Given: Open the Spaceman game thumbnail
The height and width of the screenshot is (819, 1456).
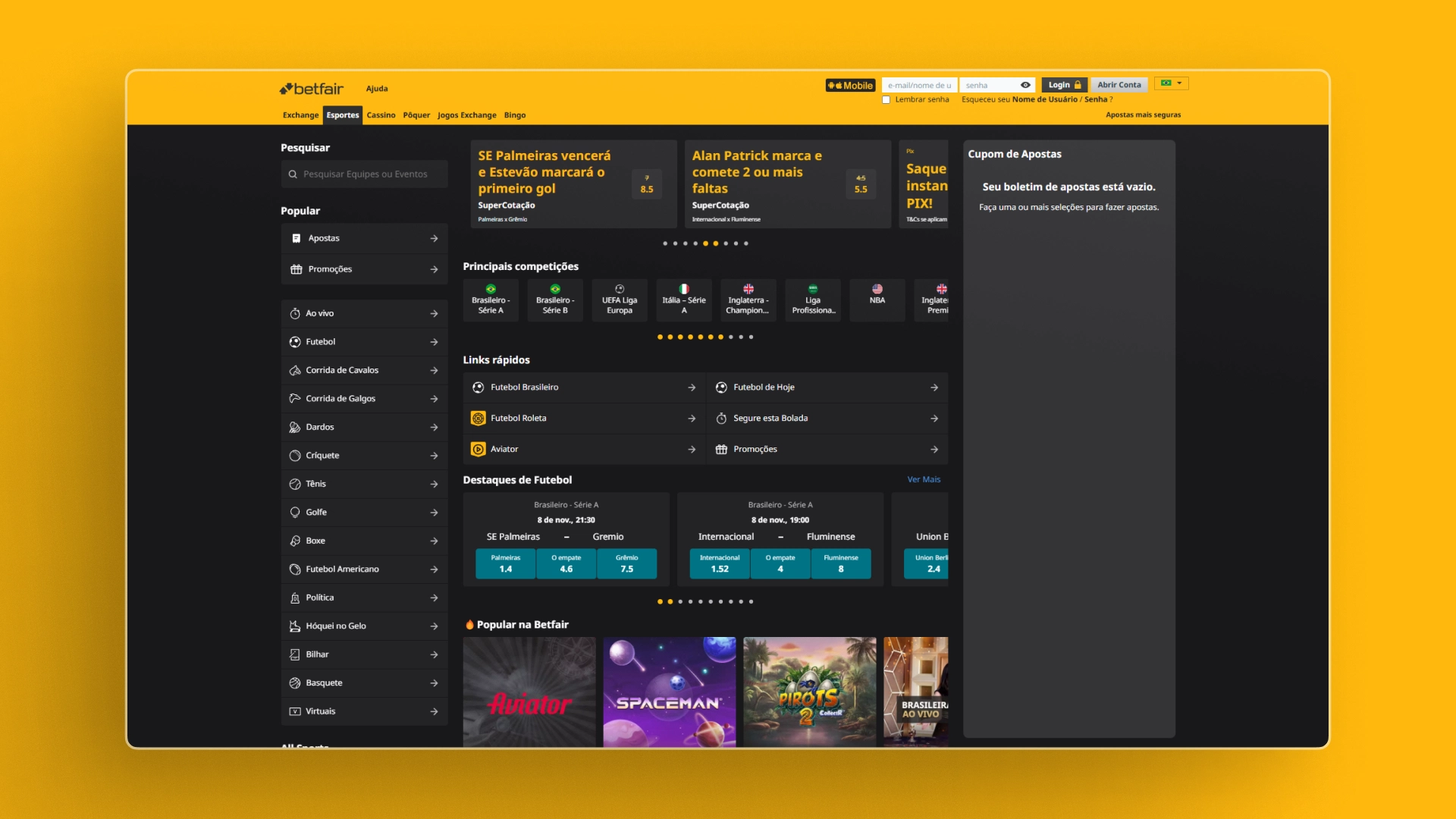Looking at the screenshot, I should (670, 692).
